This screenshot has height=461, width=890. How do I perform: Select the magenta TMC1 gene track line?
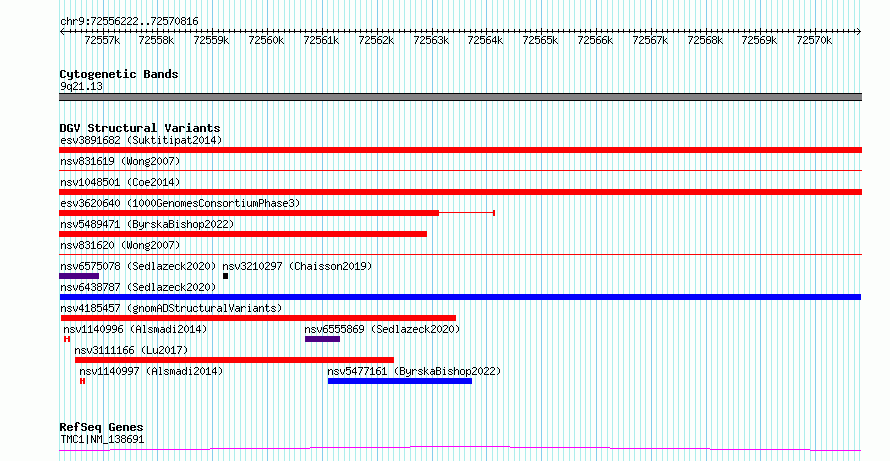click(x=460, y=449)
